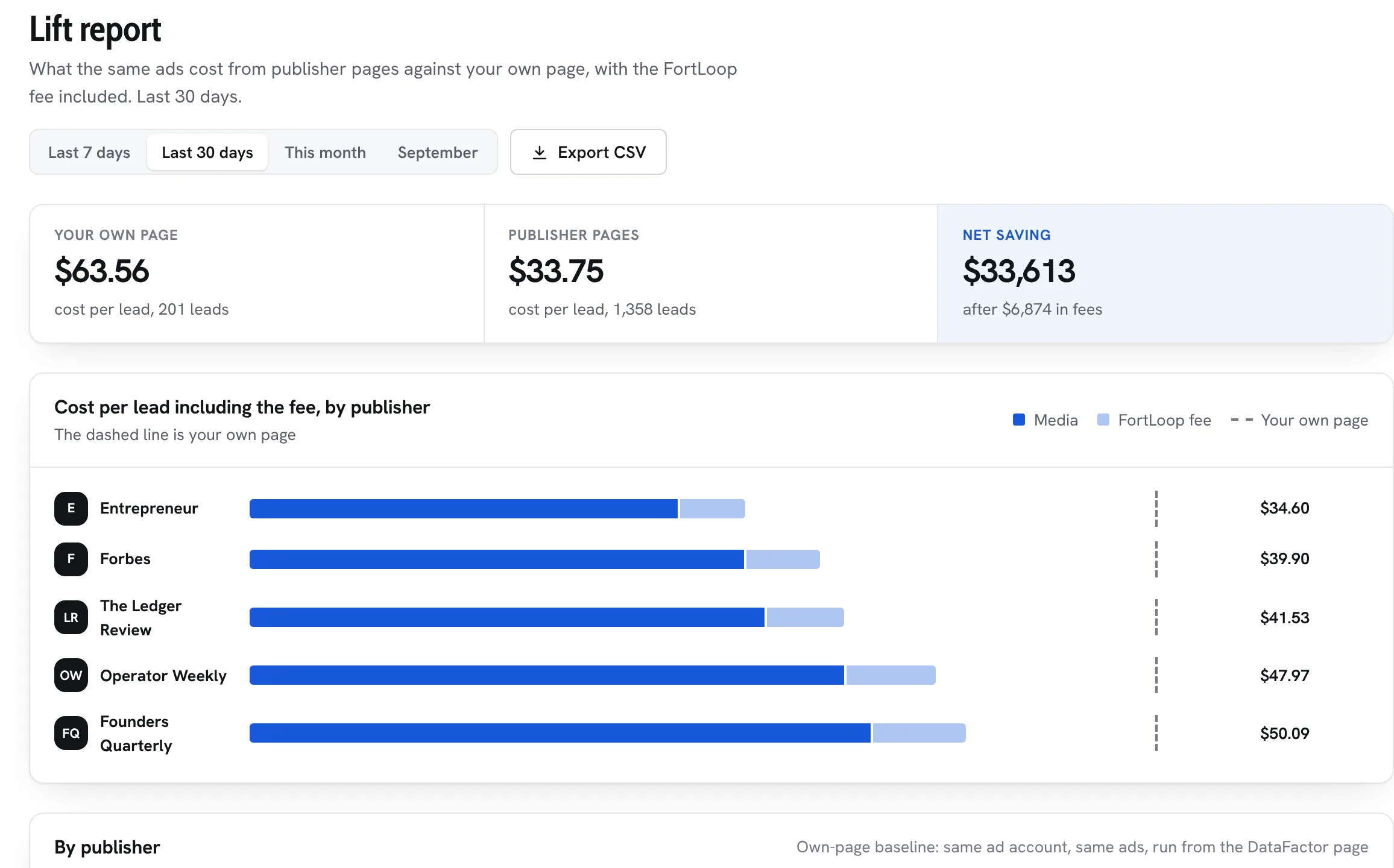Click the Founders Quarterly FQ avatar
1394x868 pixels.
[71, 733]
